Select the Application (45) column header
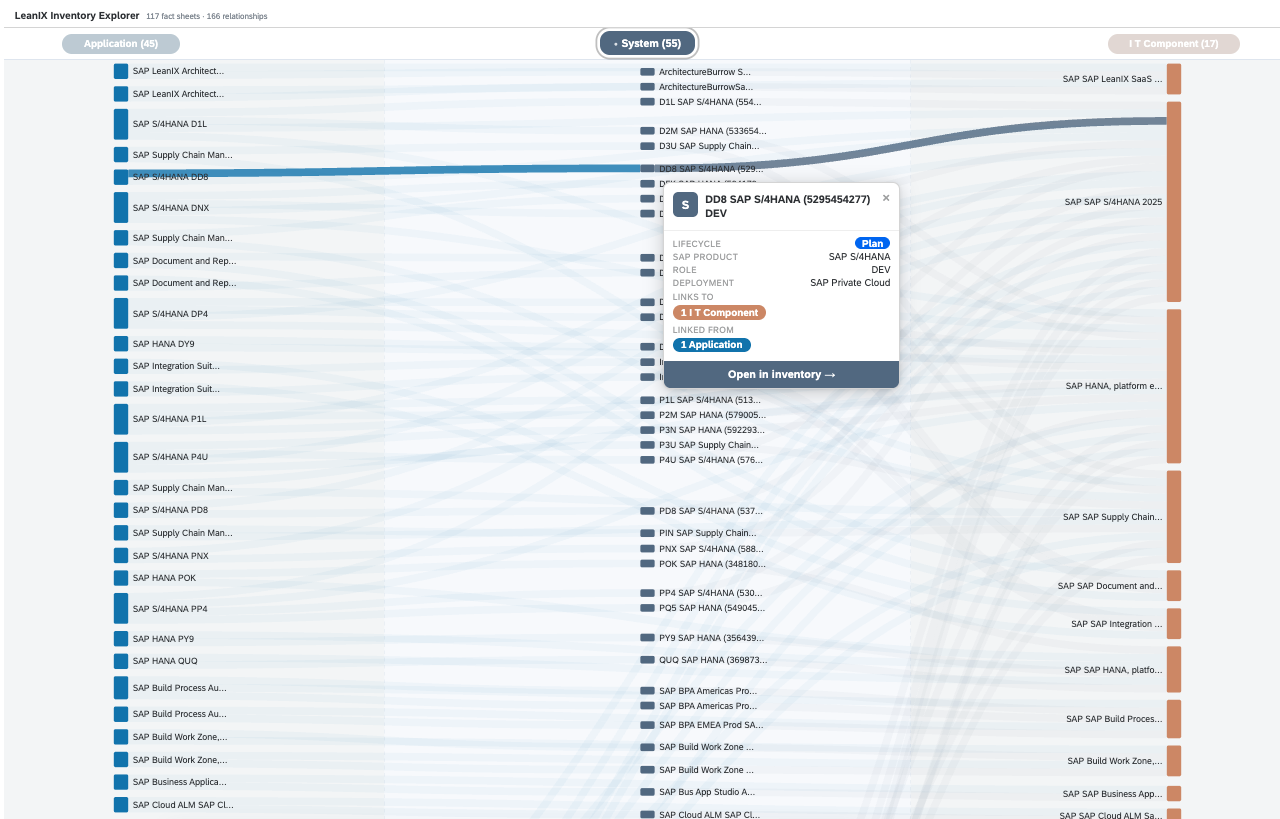1280x819 pixels. (x=121, y=44)
